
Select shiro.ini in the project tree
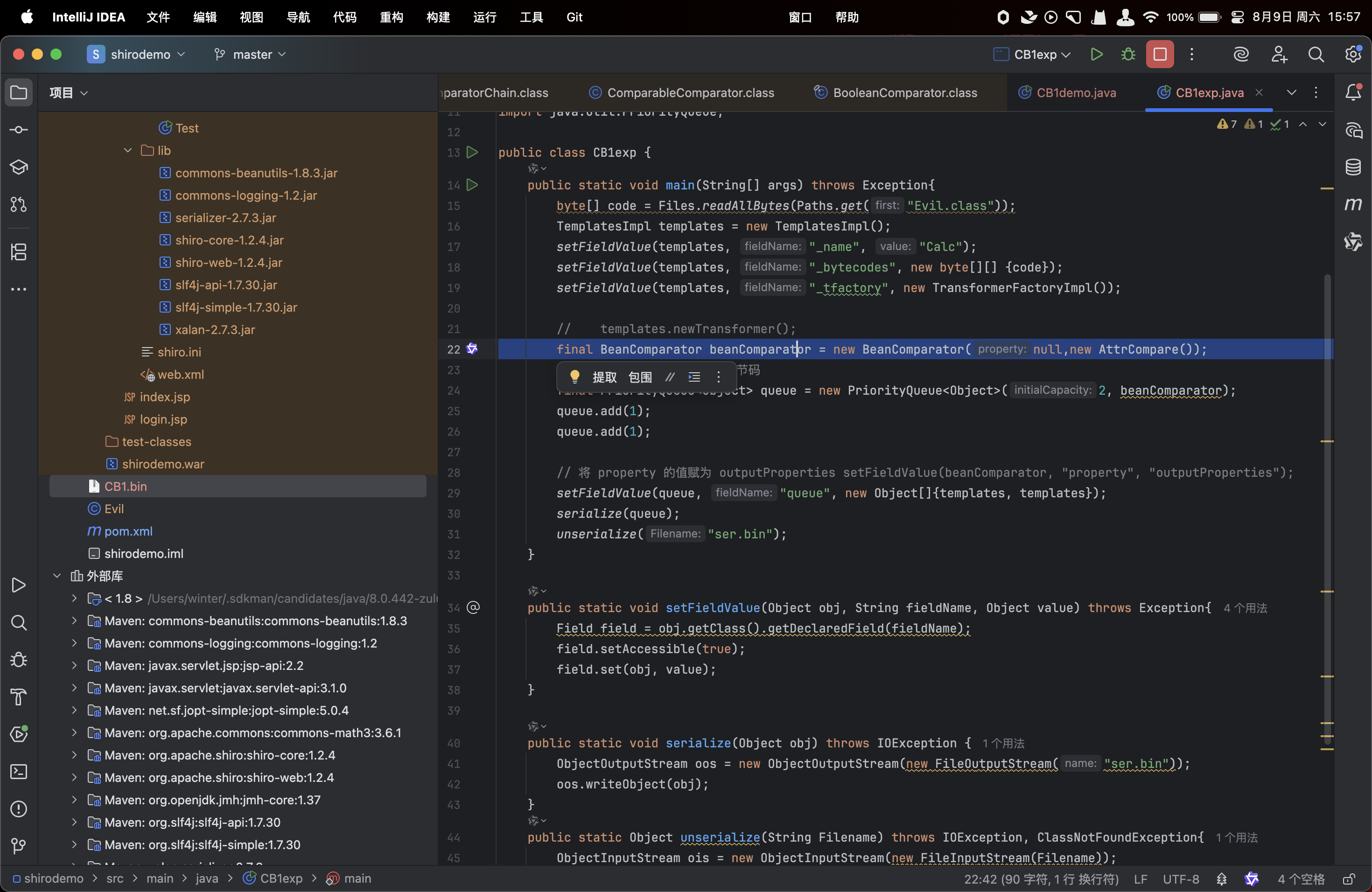(179, 351)
